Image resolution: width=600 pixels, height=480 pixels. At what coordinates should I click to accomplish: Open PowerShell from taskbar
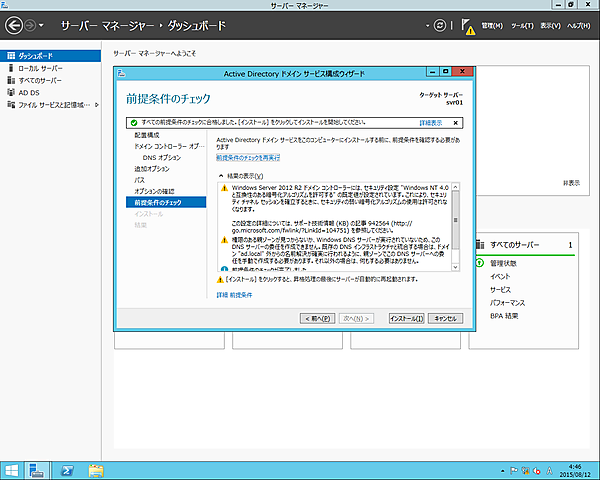click(x=67, y=470)
